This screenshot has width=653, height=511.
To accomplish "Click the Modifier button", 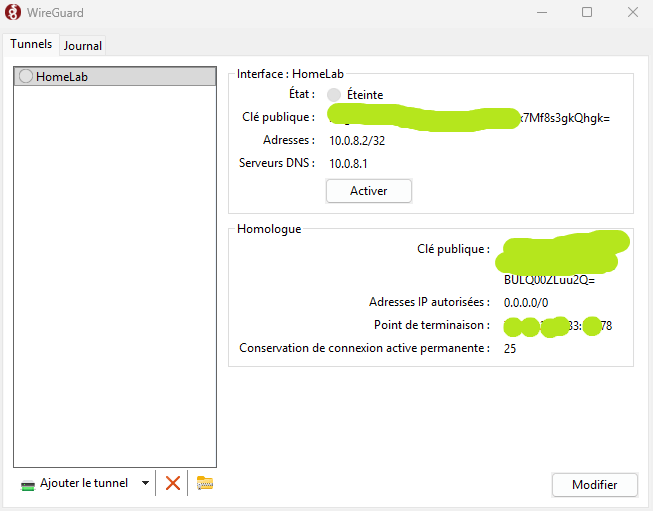I will point(594,484).
